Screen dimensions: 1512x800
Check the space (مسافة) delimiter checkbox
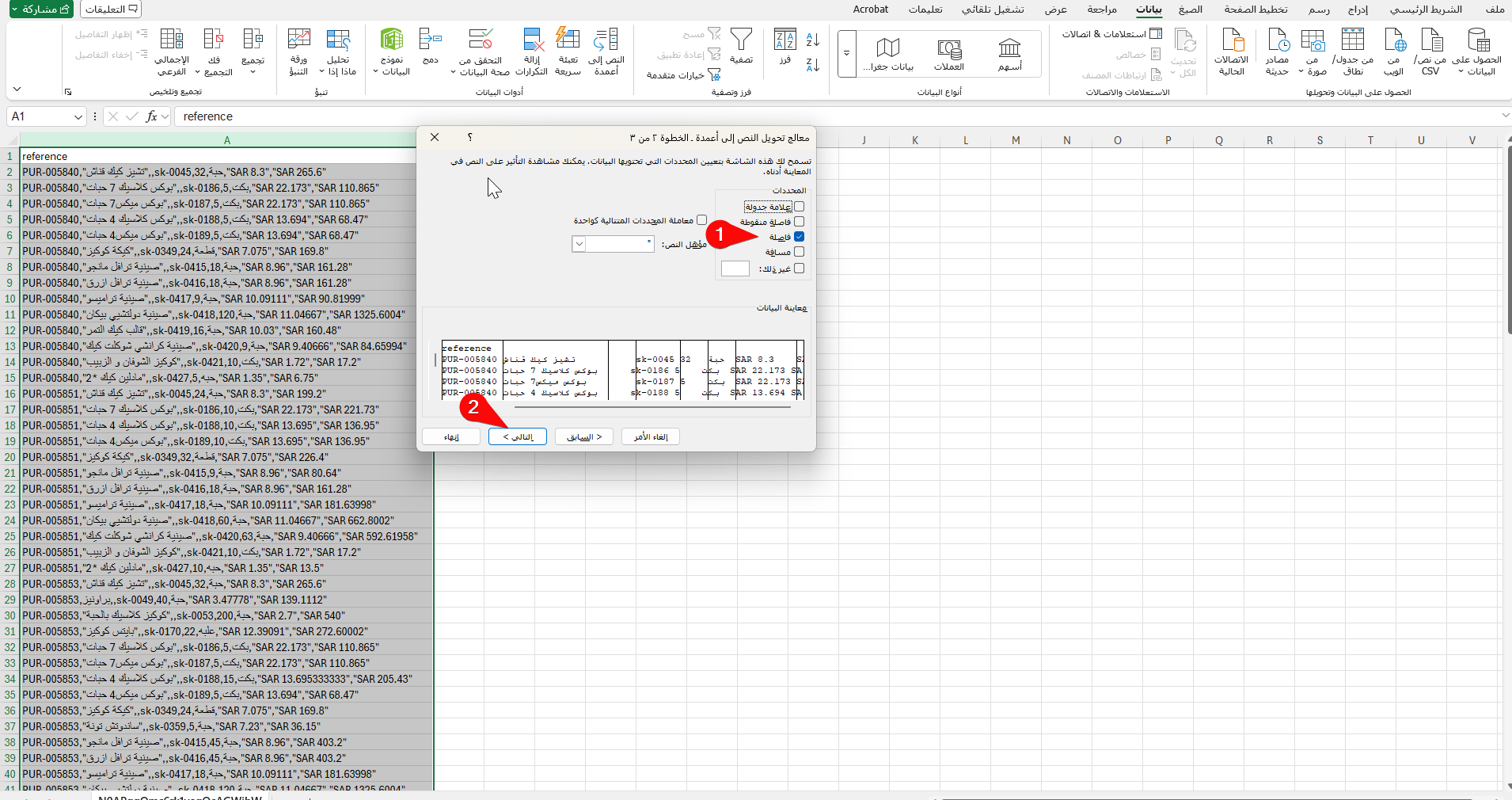[799, 252]
